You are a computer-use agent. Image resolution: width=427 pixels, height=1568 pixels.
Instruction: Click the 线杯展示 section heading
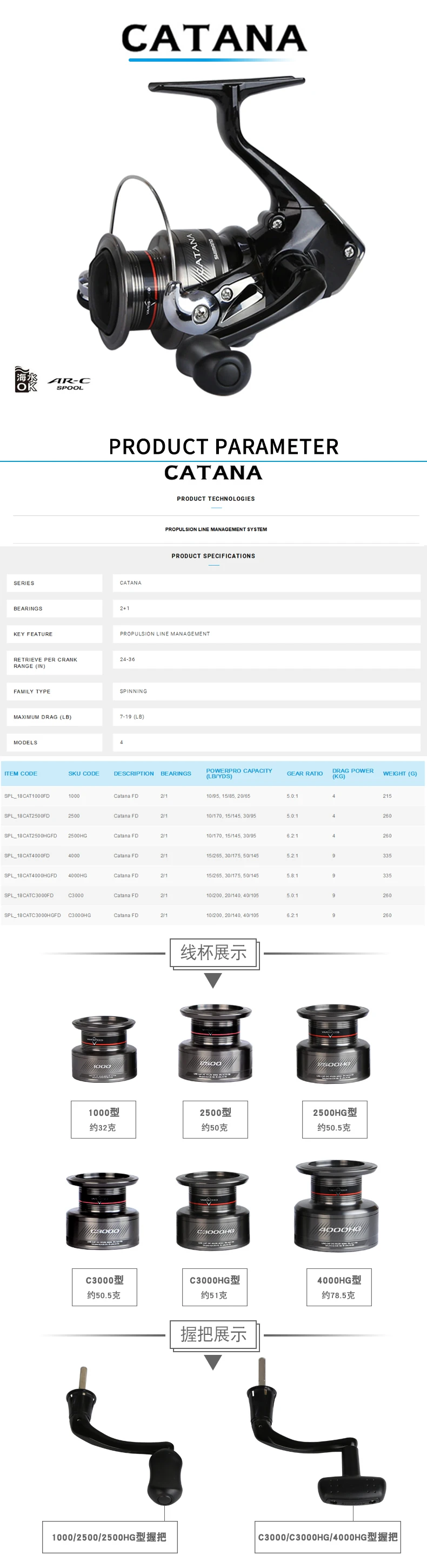pyautogui.click(x=213, y=952)
